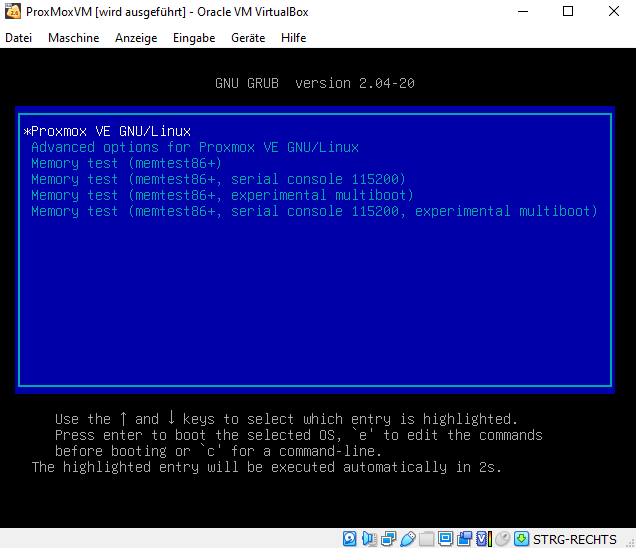Click the shared folders status icon
Screen dimensions: 636x548
pyautogui.click(x=426, y=539)
